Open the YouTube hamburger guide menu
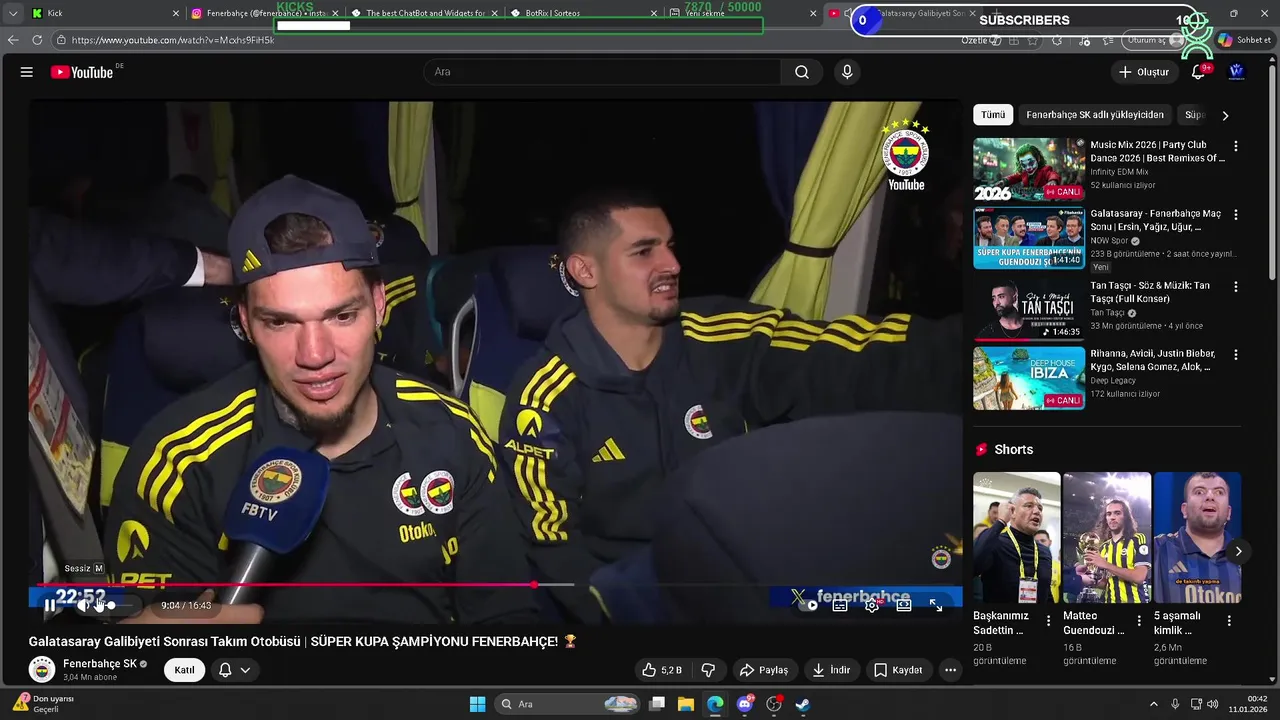The height and width of the screenshot is (720, 1280). click(27, 72)
